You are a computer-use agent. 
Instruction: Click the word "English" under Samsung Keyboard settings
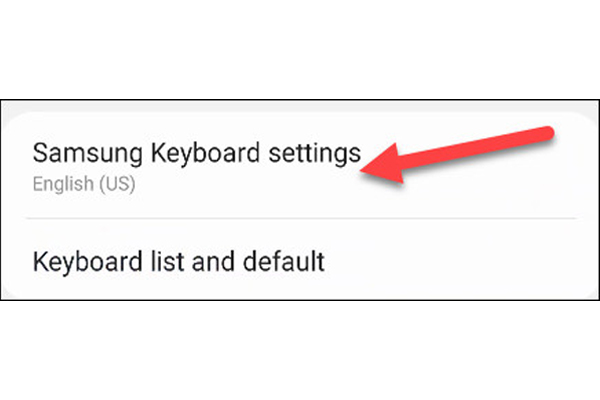[55, 185]
